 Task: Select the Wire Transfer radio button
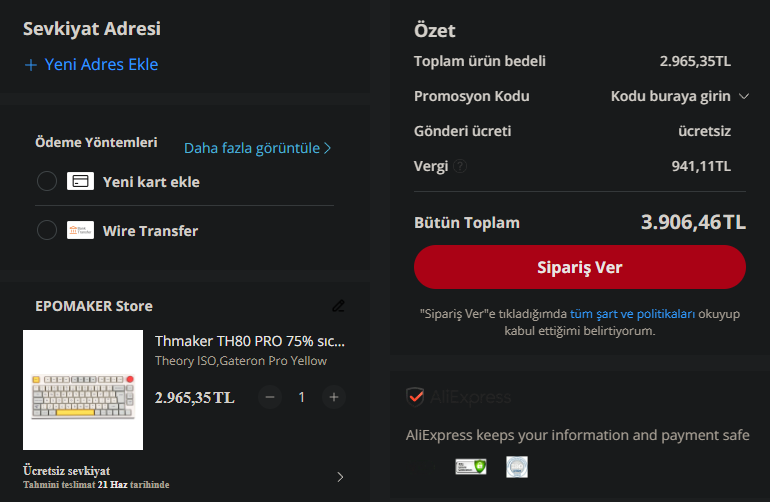tap(46, 231)
